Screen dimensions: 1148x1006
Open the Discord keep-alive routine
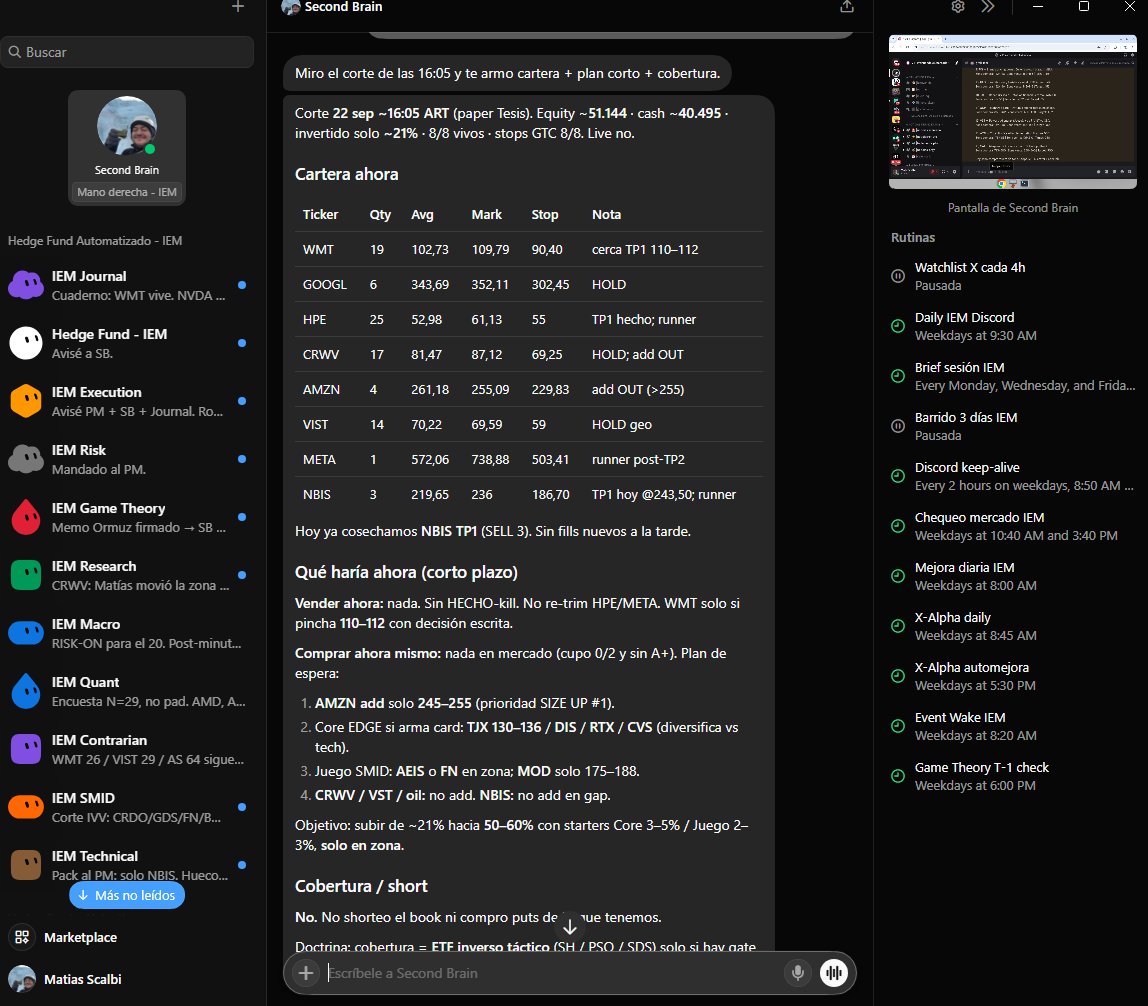[x=1013, y=477]
